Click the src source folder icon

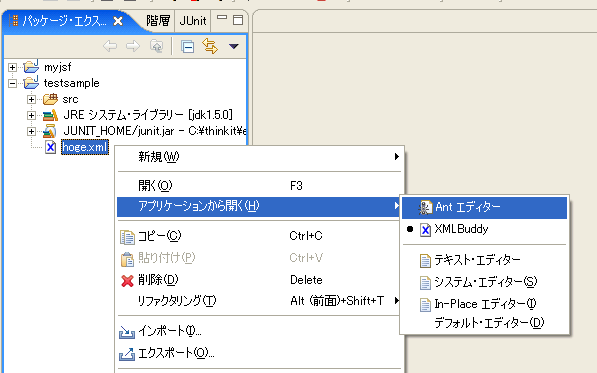50,99
